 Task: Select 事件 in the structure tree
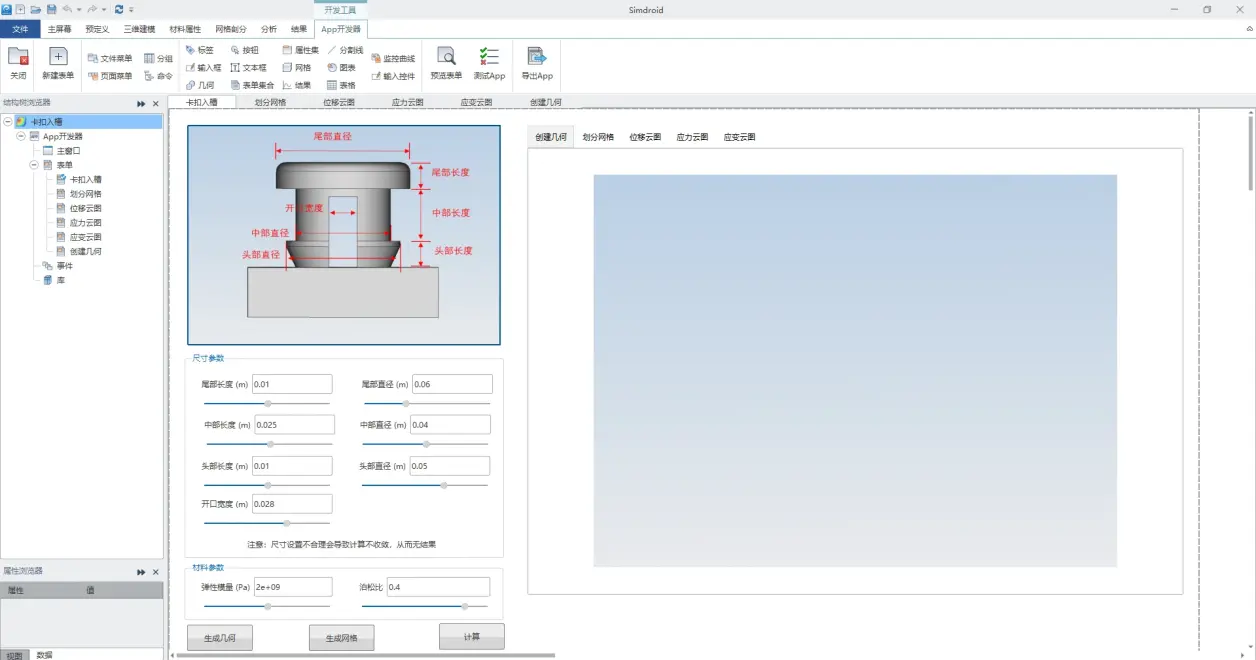(x=64, y=266)
